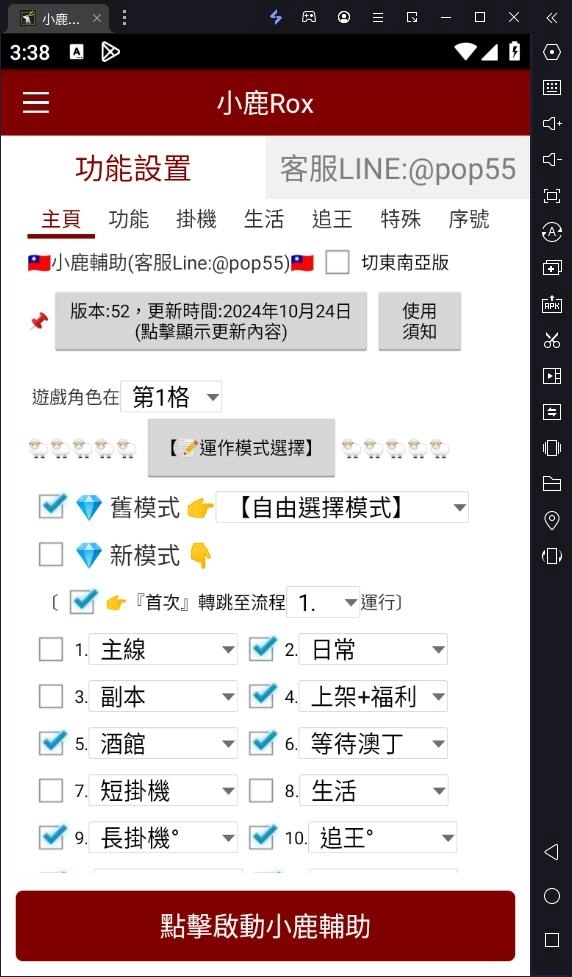Open the 追王 tab

332,219
